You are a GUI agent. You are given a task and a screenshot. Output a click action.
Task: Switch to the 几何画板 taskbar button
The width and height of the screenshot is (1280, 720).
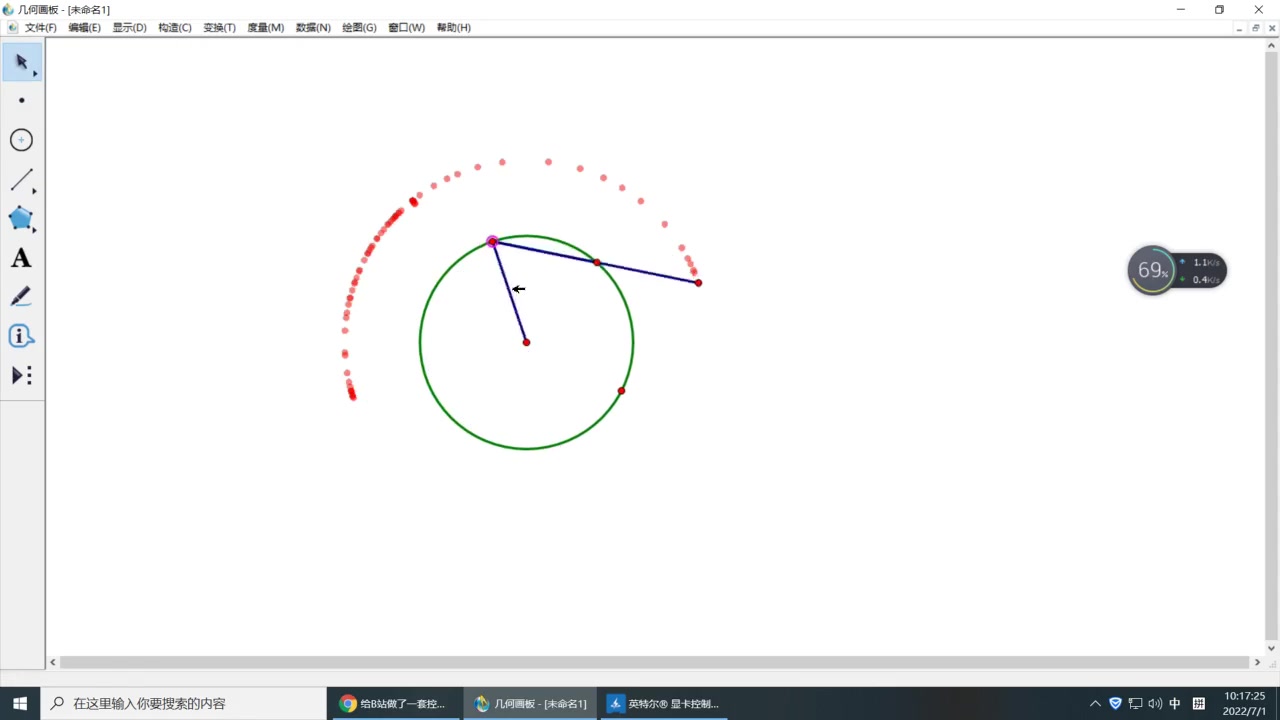tap(530, 703)
